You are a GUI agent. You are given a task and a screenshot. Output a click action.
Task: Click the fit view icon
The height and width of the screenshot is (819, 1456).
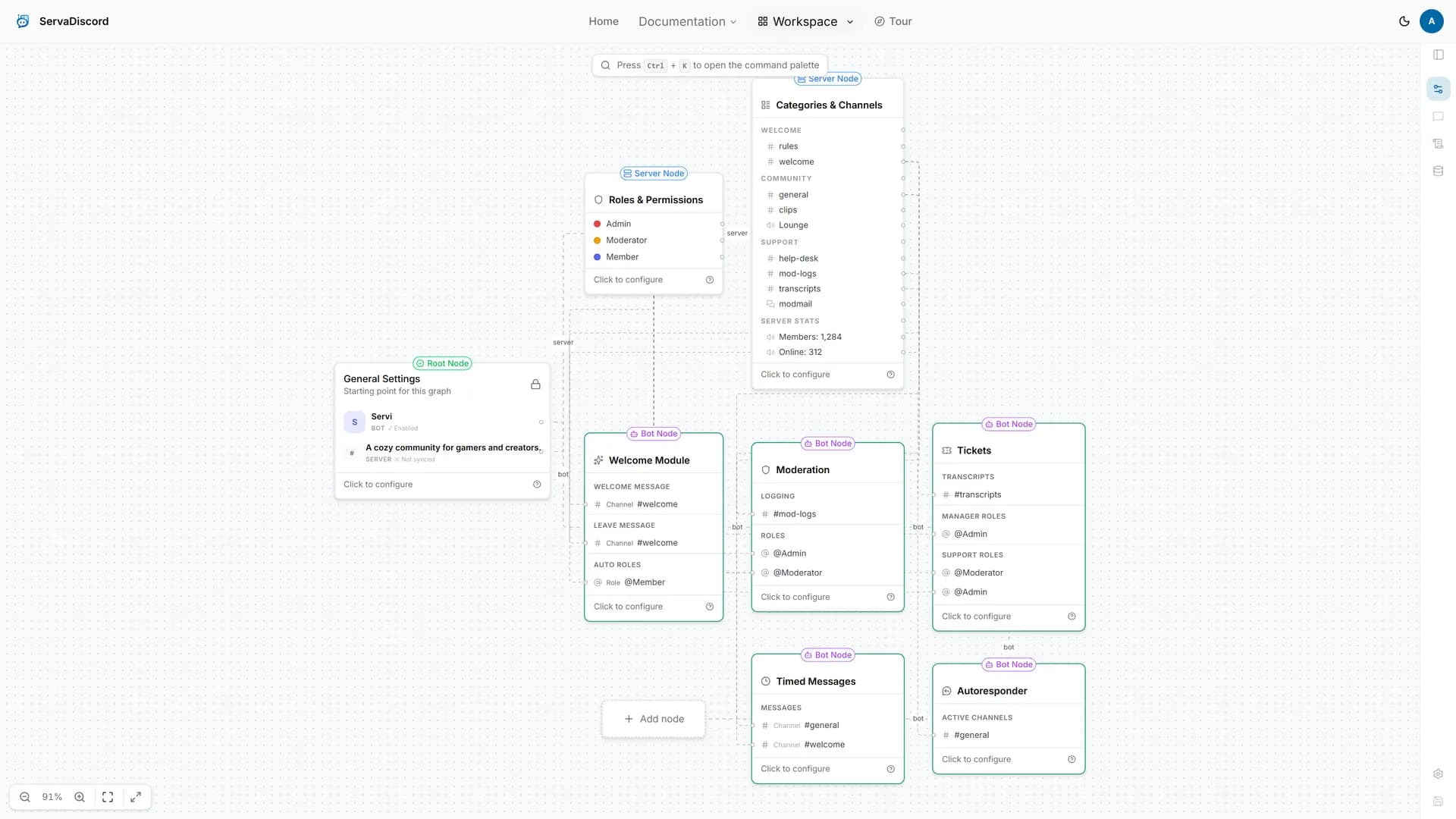click(x=108, y=797)
